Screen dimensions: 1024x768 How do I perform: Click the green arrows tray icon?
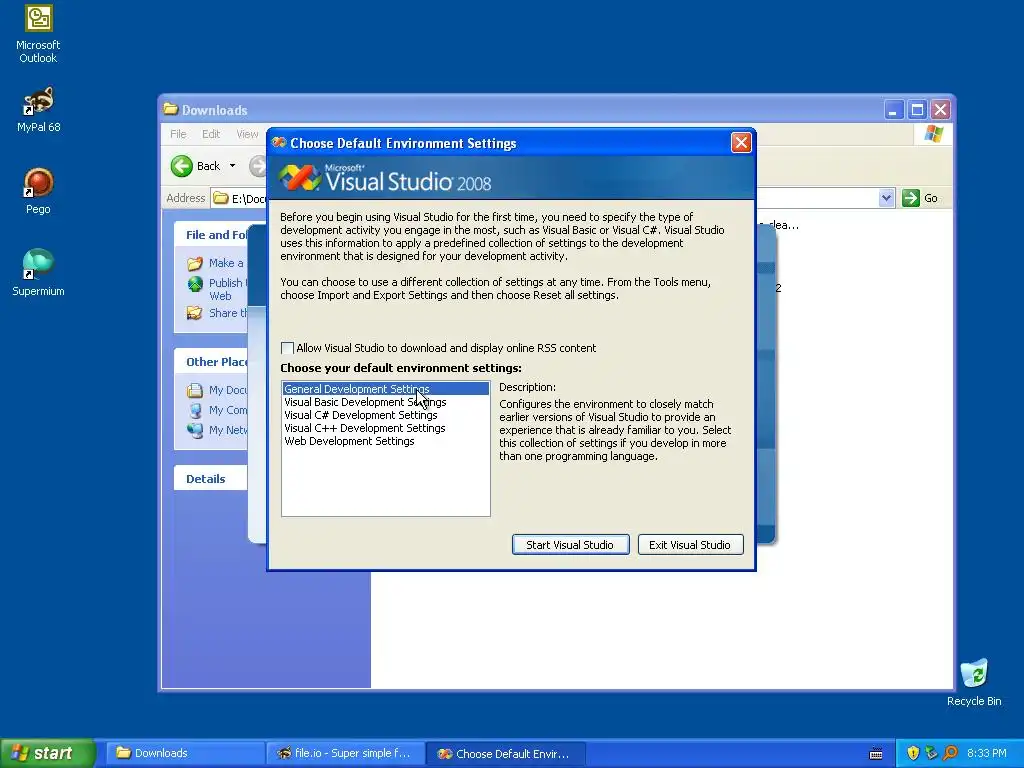pos(931,753)
